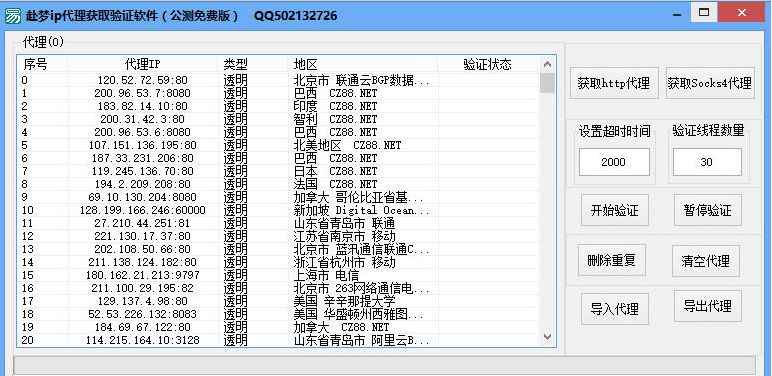This screenshot has width=772, height=376.
Task: Click scrollbar up arrow of proxy list
Action: [547, 64]
